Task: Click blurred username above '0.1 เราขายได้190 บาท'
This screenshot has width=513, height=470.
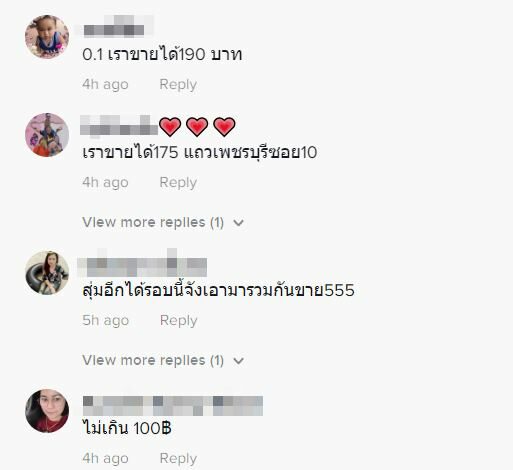Action: [x=114, y=26]
